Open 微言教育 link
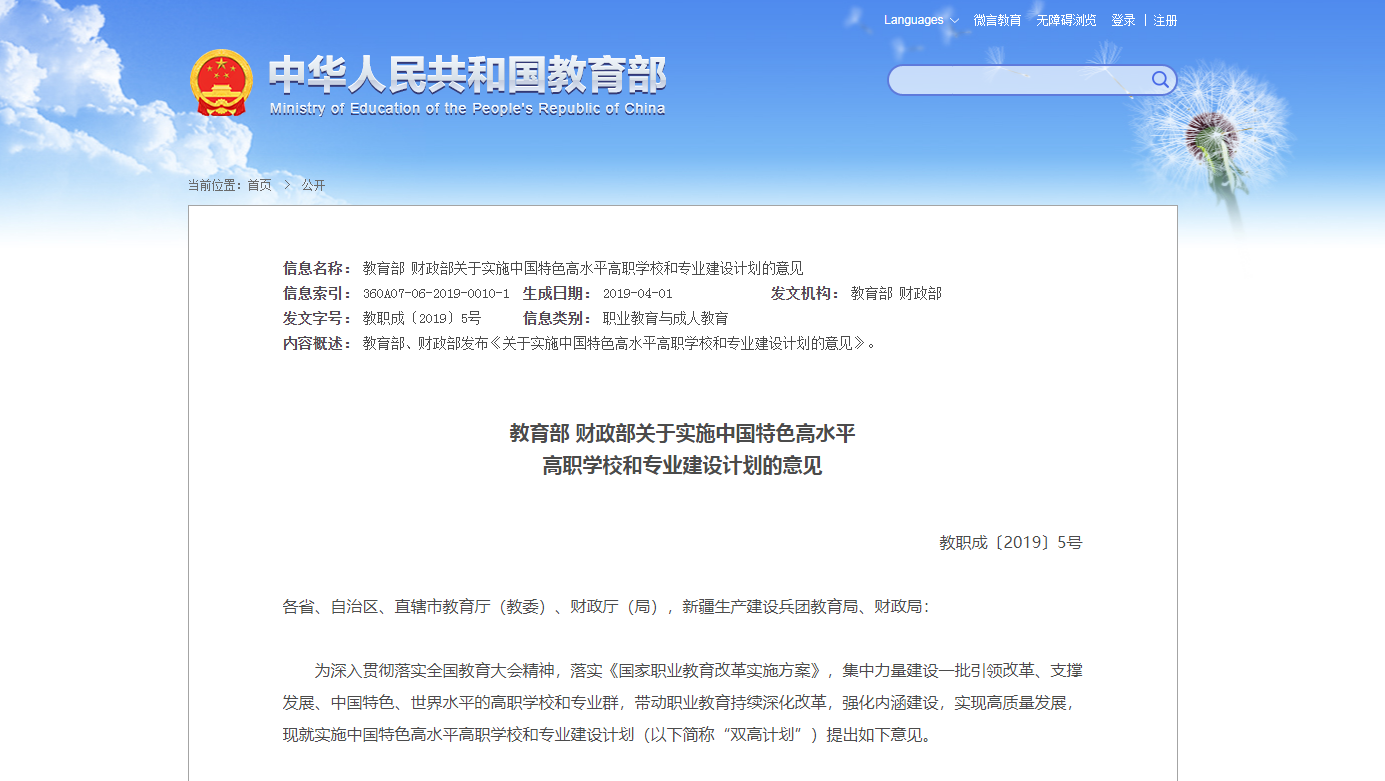The width and height of the screenshot is (1385, 781). click(x=997, y=20)
